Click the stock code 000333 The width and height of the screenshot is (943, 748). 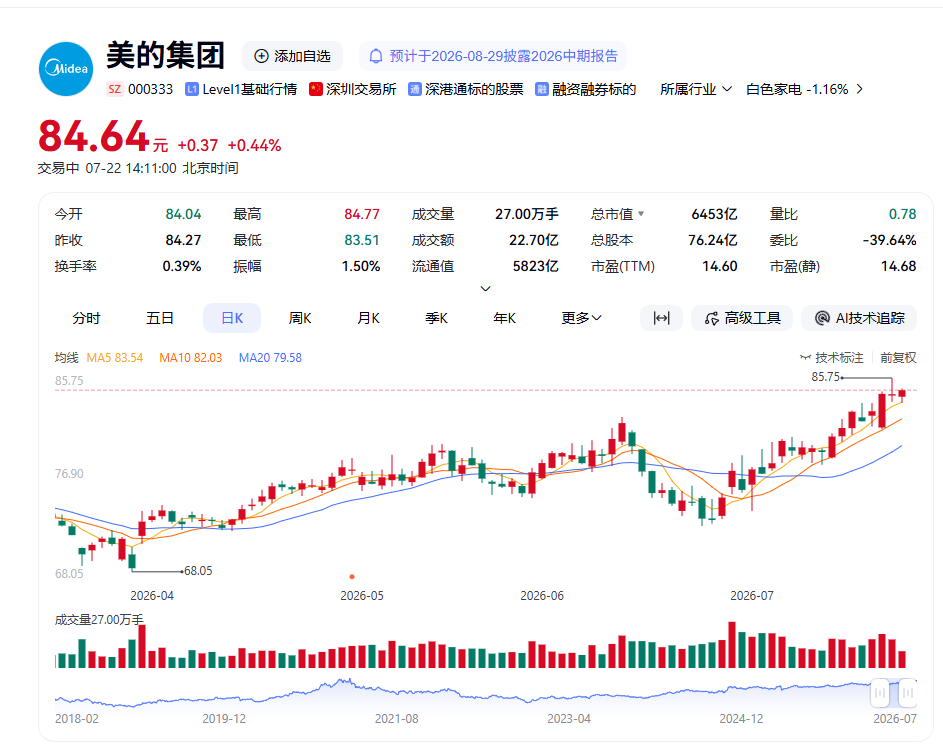tap(150, 90)
